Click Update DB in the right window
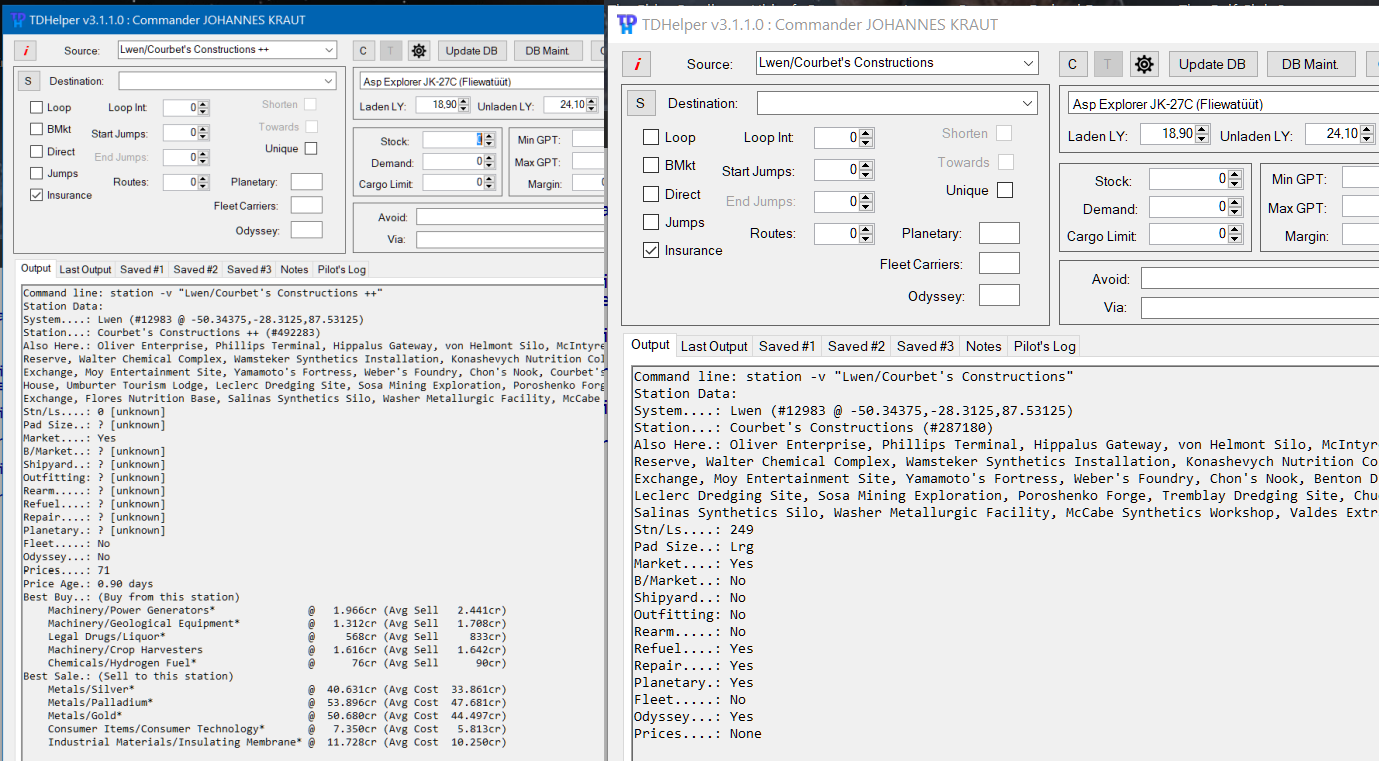The image size is (1379, 761). pyautogui.click(x=1212, y=64)
